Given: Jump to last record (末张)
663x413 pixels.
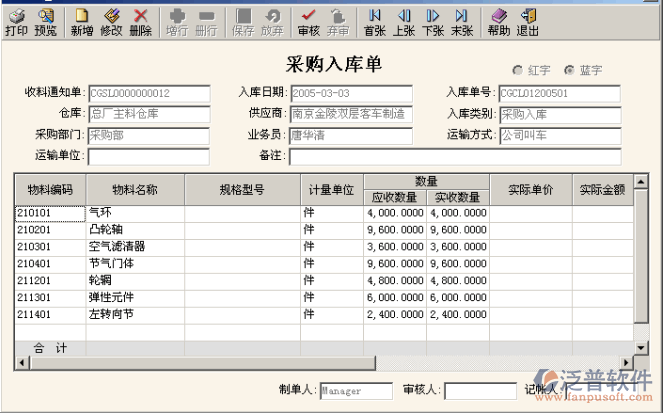Looking at the screenshot, I should [x=462, y=22].
